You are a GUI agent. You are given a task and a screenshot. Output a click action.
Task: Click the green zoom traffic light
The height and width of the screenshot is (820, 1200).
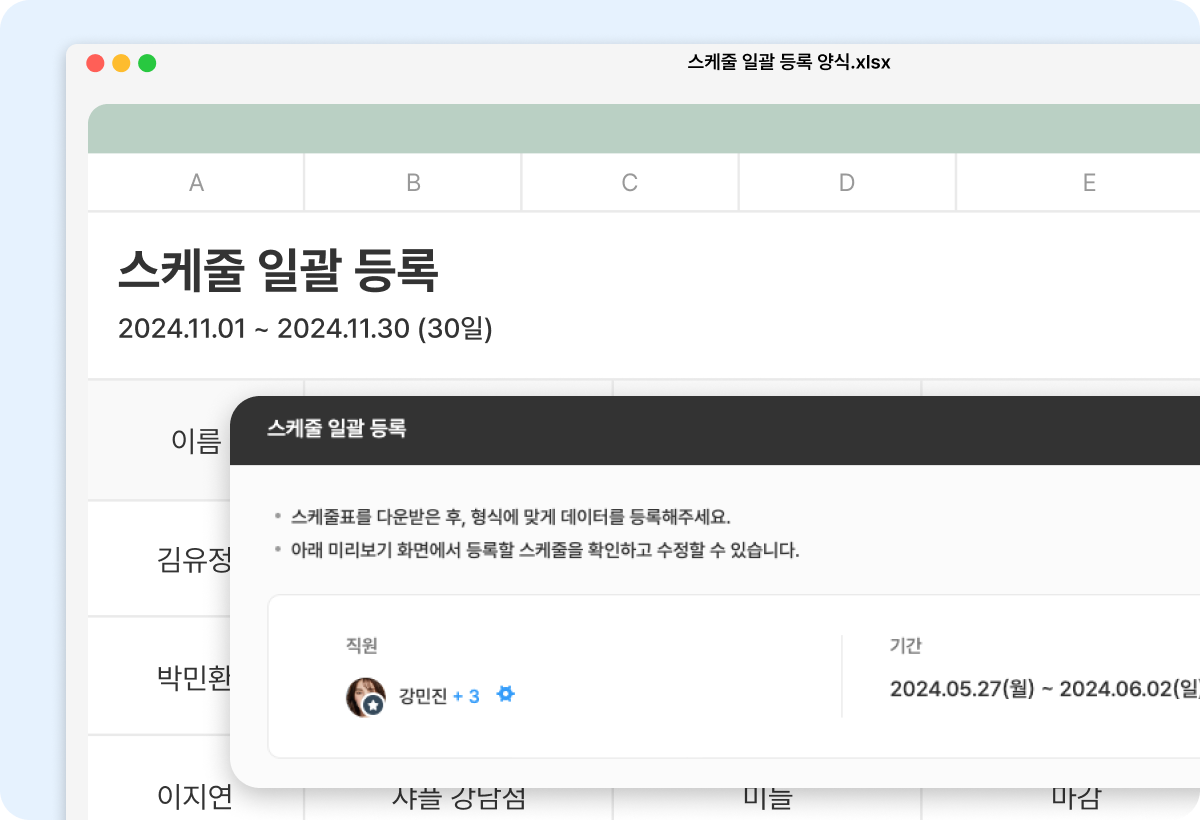tap(146, 62)
